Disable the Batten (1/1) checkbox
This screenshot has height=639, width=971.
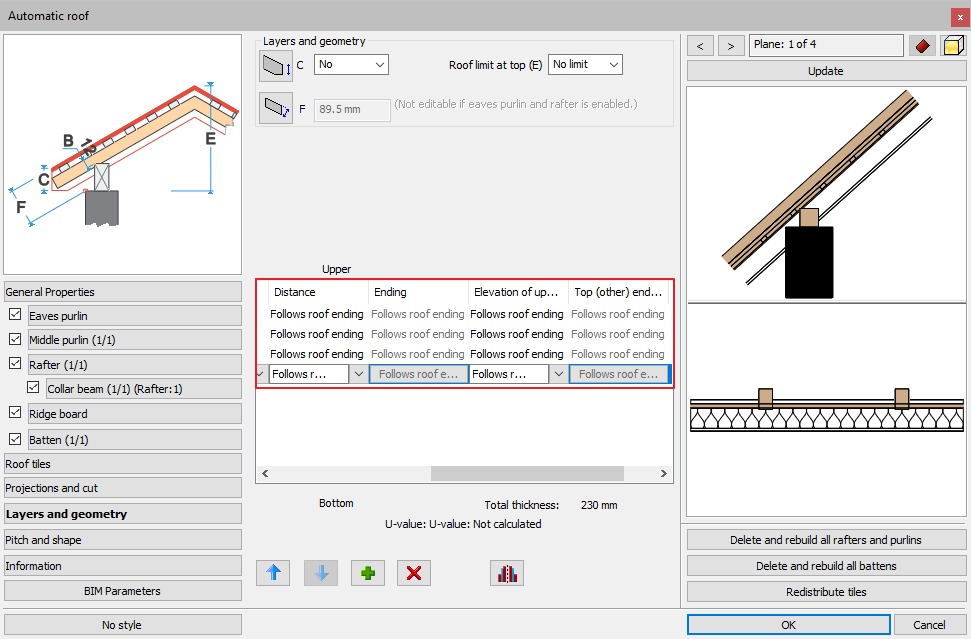click(14, 439)
